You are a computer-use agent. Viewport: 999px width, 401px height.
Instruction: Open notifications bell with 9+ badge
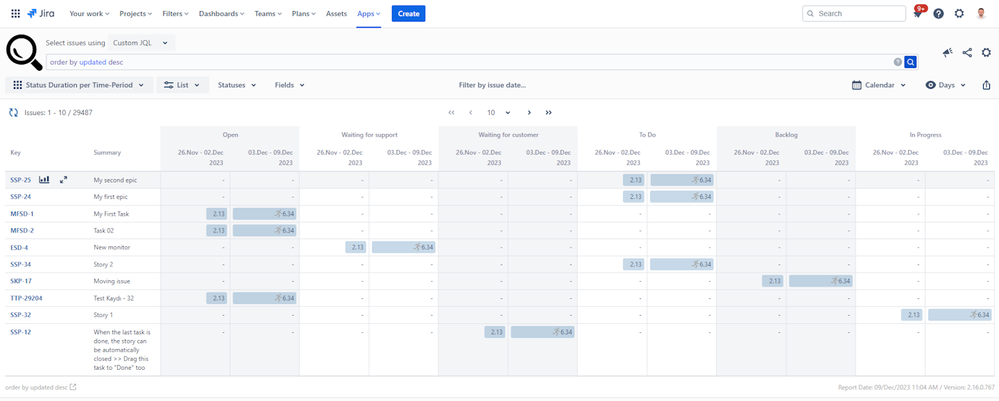918,13
